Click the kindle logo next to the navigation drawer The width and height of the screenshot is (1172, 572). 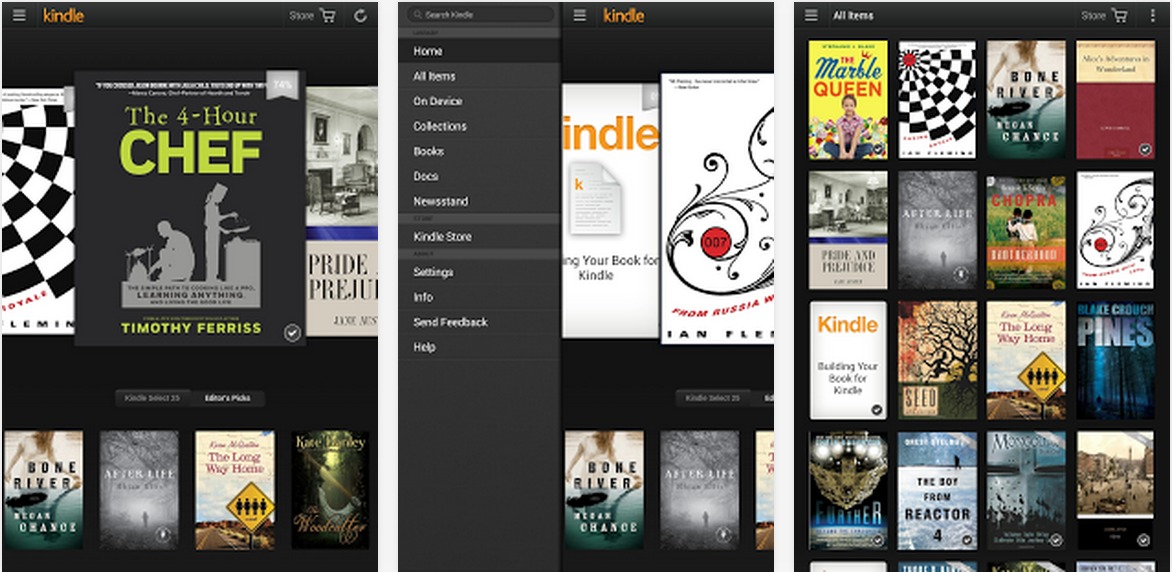point(623,15)
